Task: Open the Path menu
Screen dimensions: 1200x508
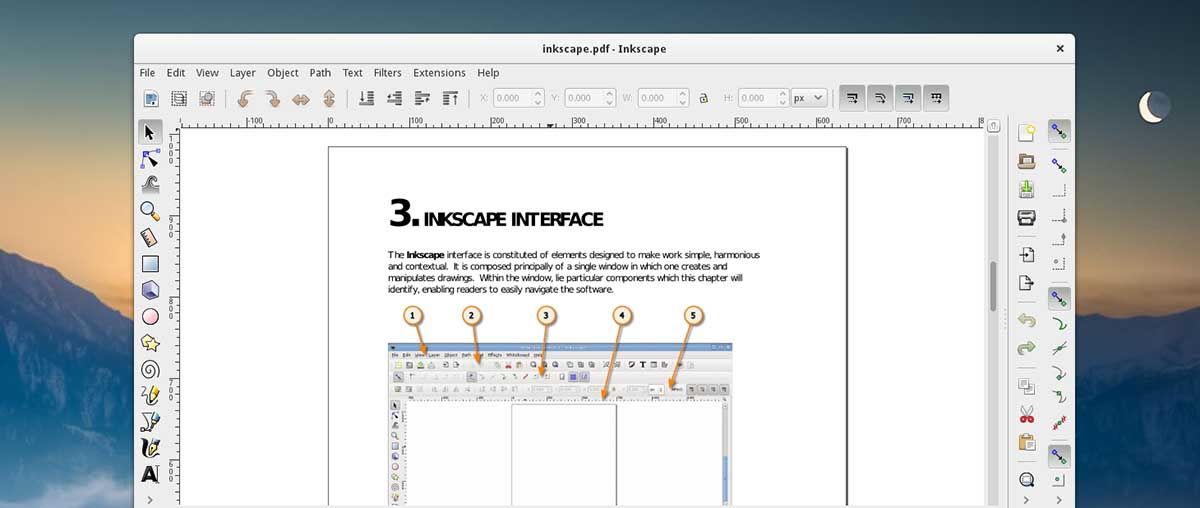Action: coord(320,73)
